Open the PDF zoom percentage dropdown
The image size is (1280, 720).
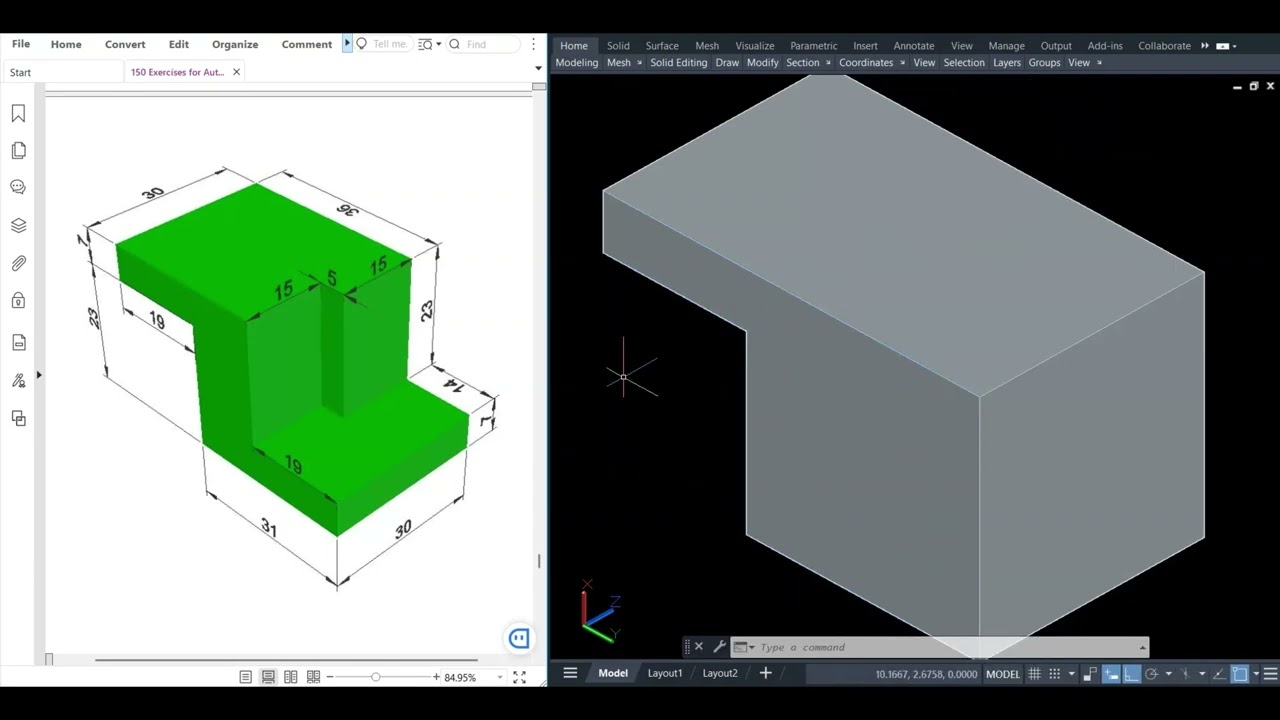pyautogui.click(x=499, y=677)
